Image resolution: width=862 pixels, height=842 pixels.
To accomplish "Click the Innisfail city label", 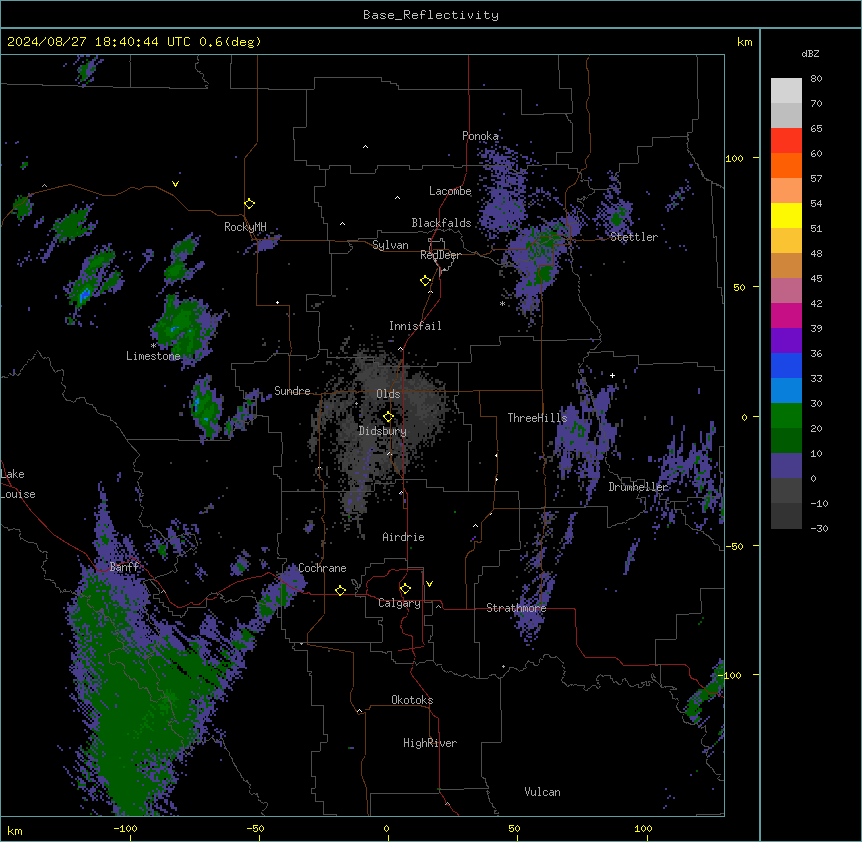I will (415, 326).
